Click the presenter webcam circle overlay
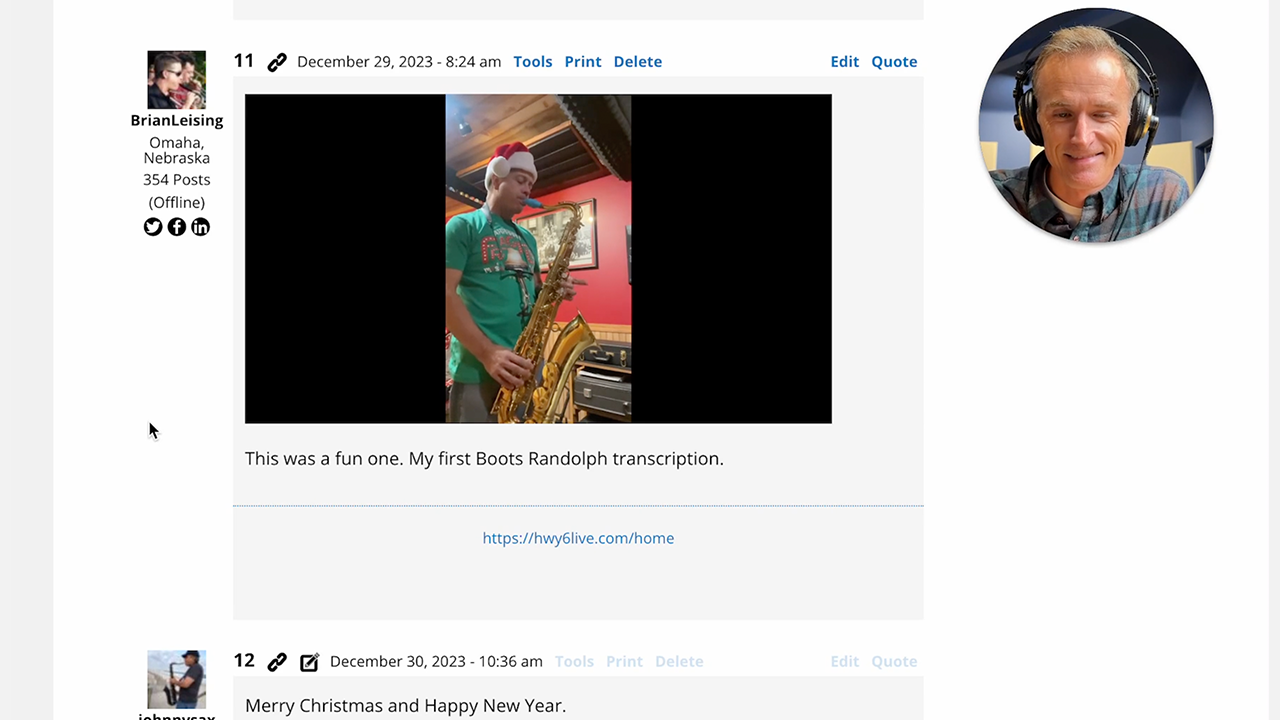 click(1096, 125)
